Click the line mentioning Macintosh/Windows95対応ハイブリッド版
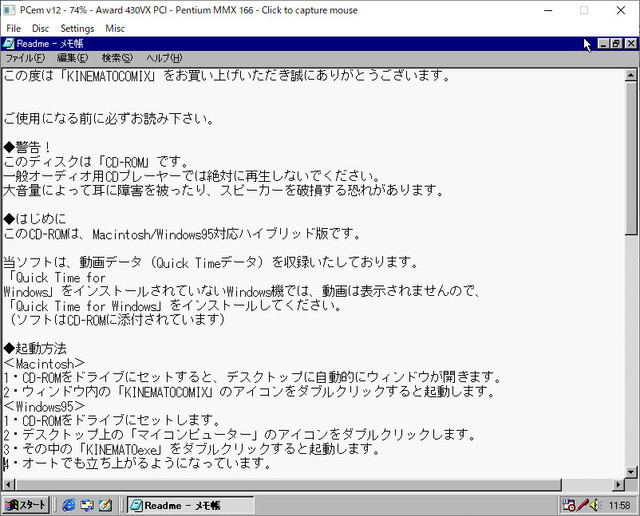Viewport: 640px width, 516px height. [182, 234]
